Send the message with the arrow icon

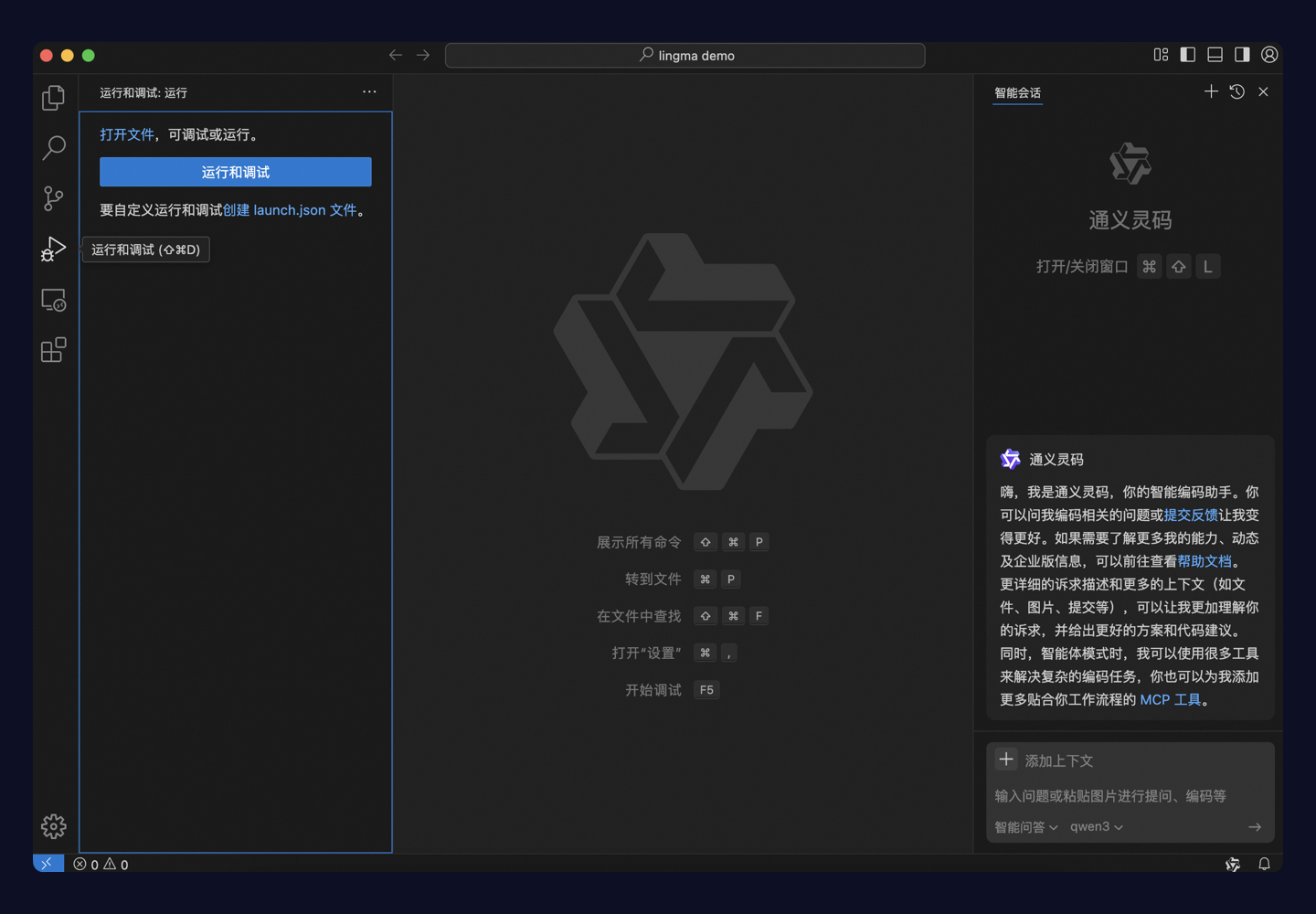tap(1255, 827)
